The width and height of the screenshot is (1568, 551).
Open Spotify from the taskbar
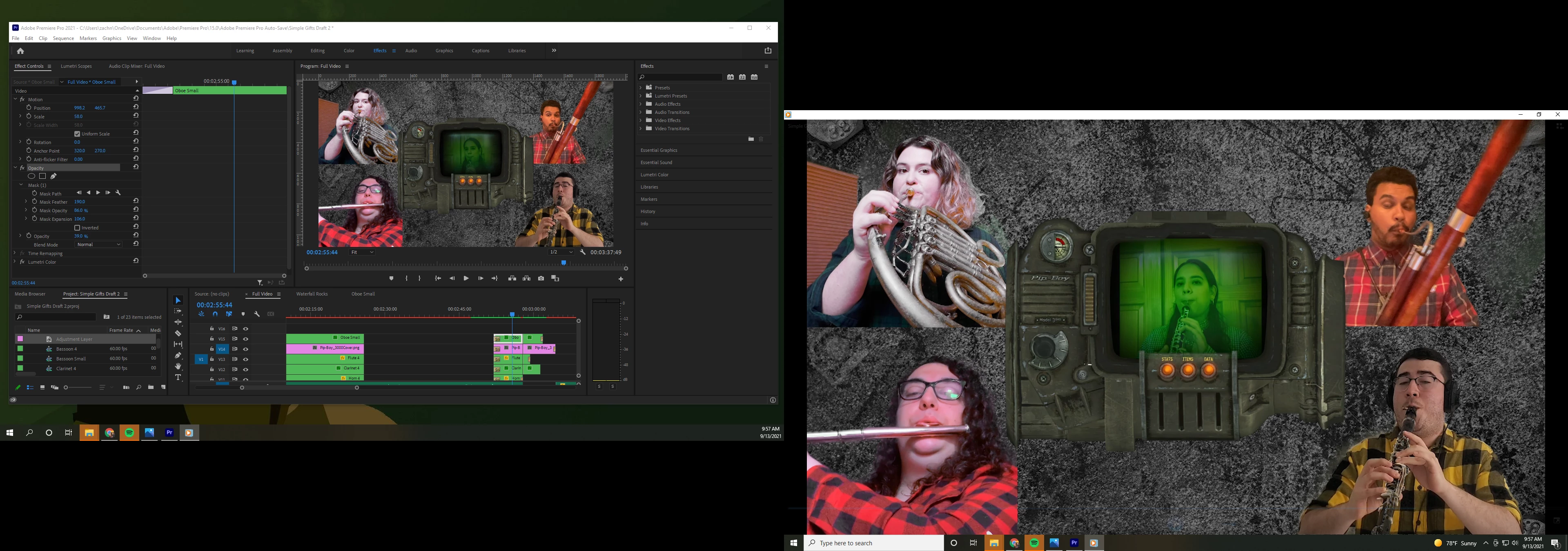click(129, 433)
